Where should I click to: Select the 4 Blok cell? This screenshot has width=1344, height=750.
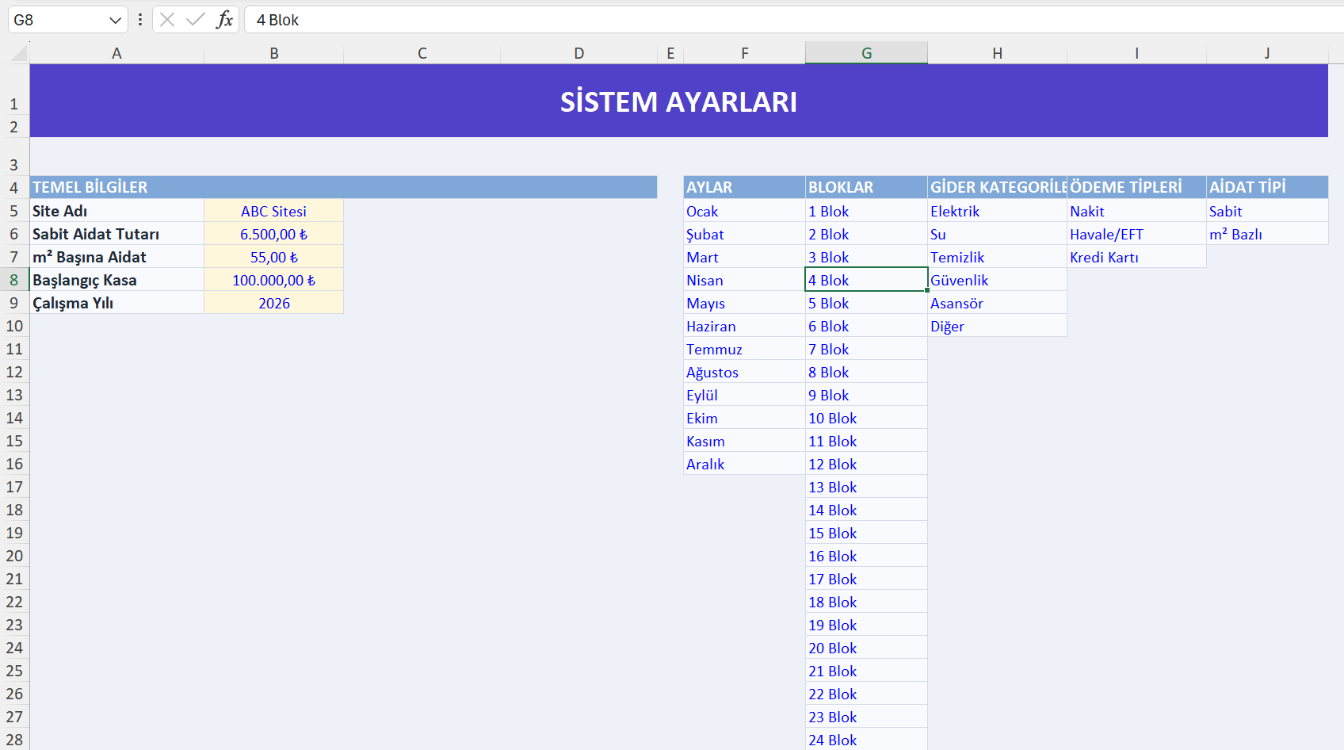867,280
